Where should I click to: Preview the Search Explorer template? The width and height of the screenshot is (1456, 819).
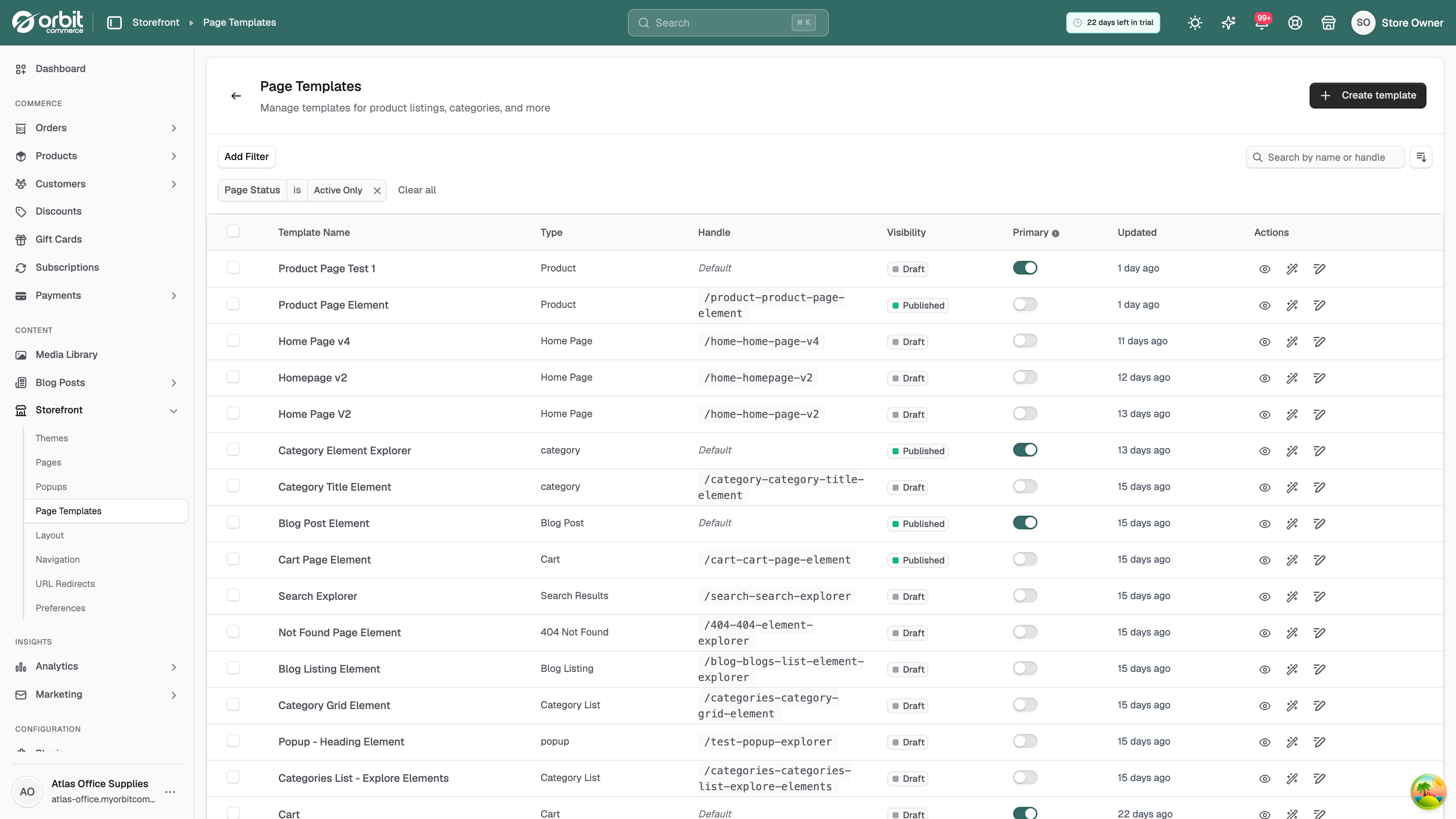pyautogui.click(x=1265, y=596)
